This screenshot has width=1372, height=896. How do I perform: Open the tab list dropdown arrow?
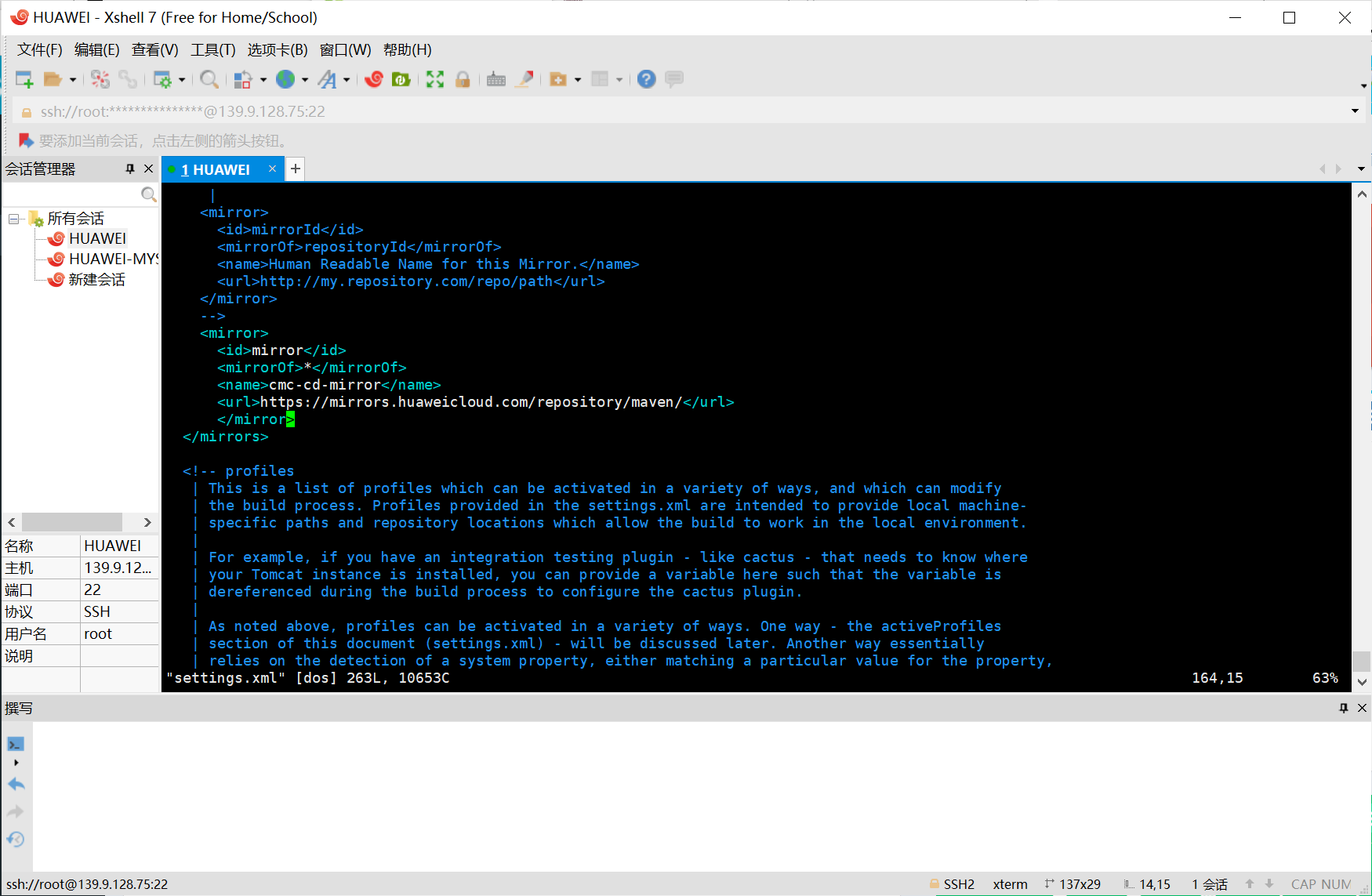pos(1361,169)
